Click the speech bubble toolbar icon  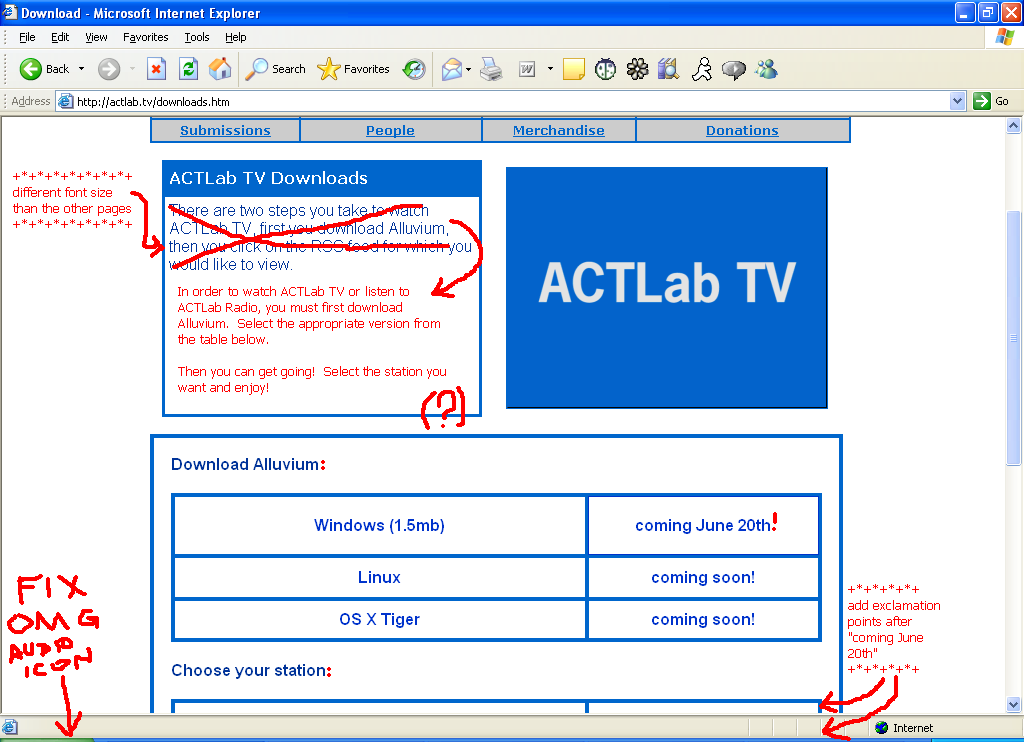coord(734,69)
